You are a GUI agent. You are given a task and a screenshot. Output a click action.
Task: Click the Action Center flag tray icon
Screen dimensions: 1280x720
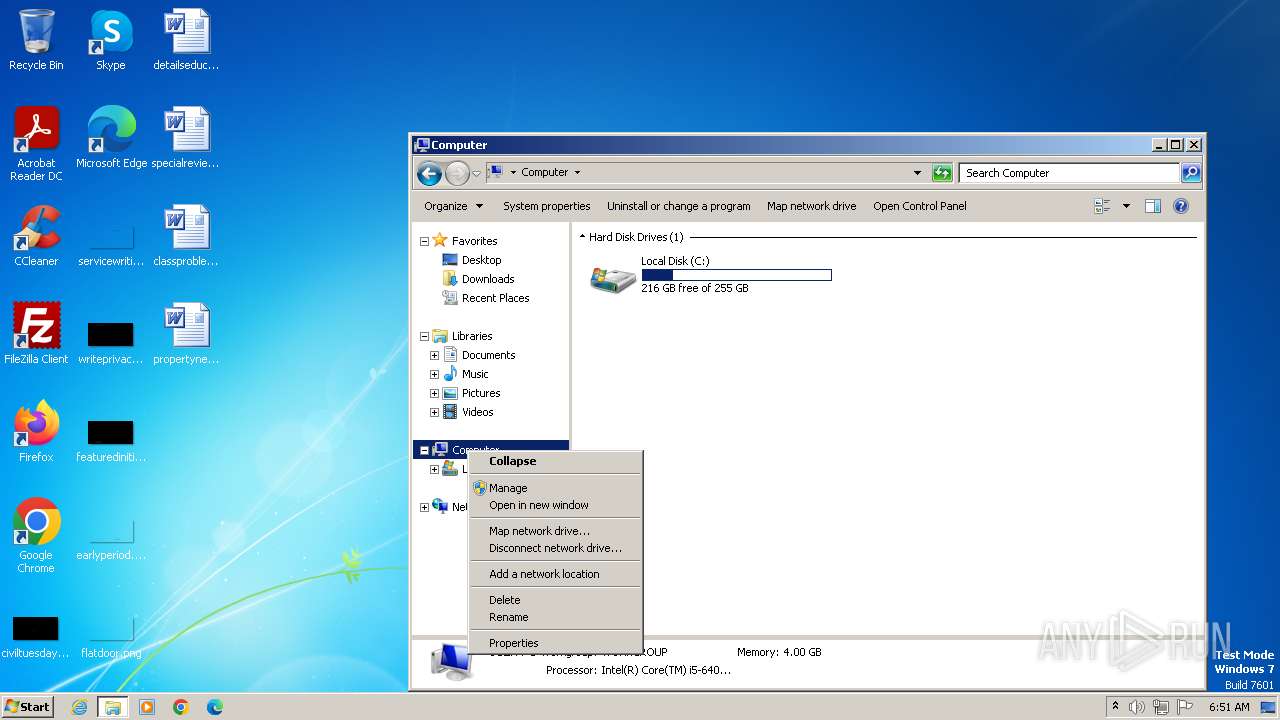(x=1185, y=707)
